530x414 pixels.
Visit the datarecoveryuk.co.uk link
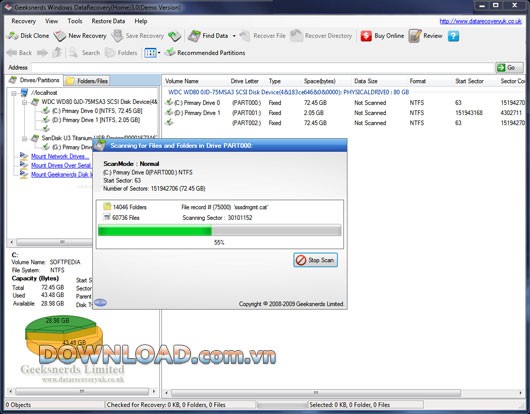[481, 21]
